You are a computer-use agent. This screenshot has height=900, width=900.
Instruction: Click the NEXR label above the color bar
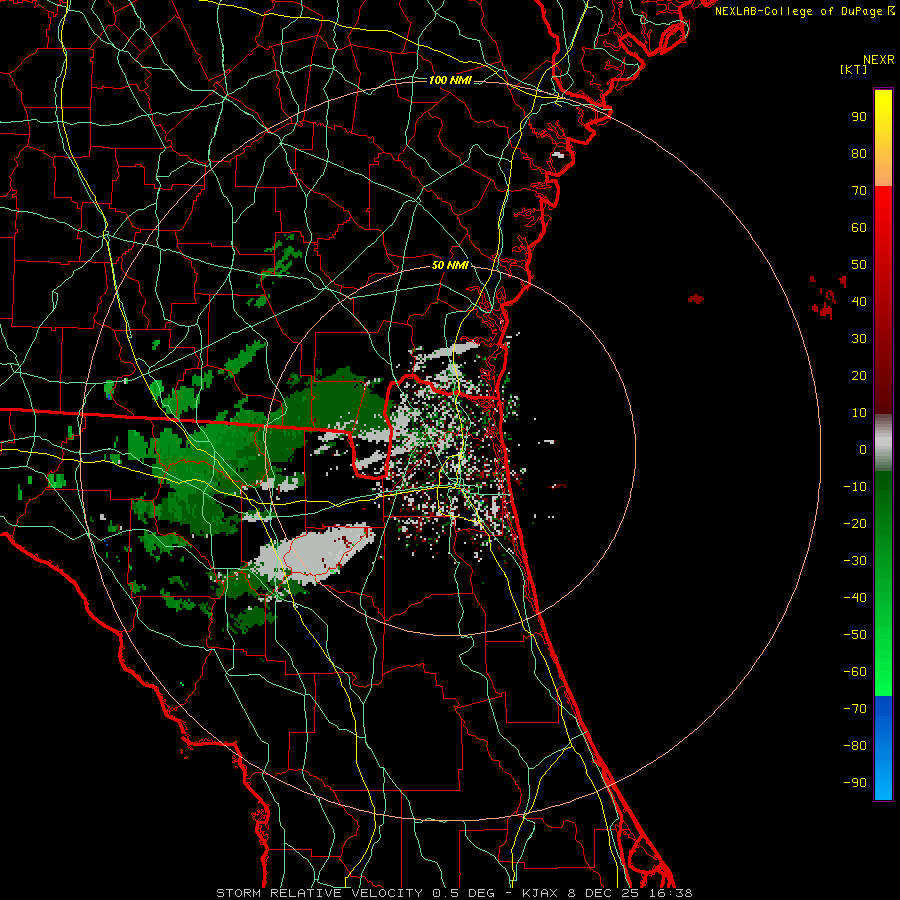point(879,60)
